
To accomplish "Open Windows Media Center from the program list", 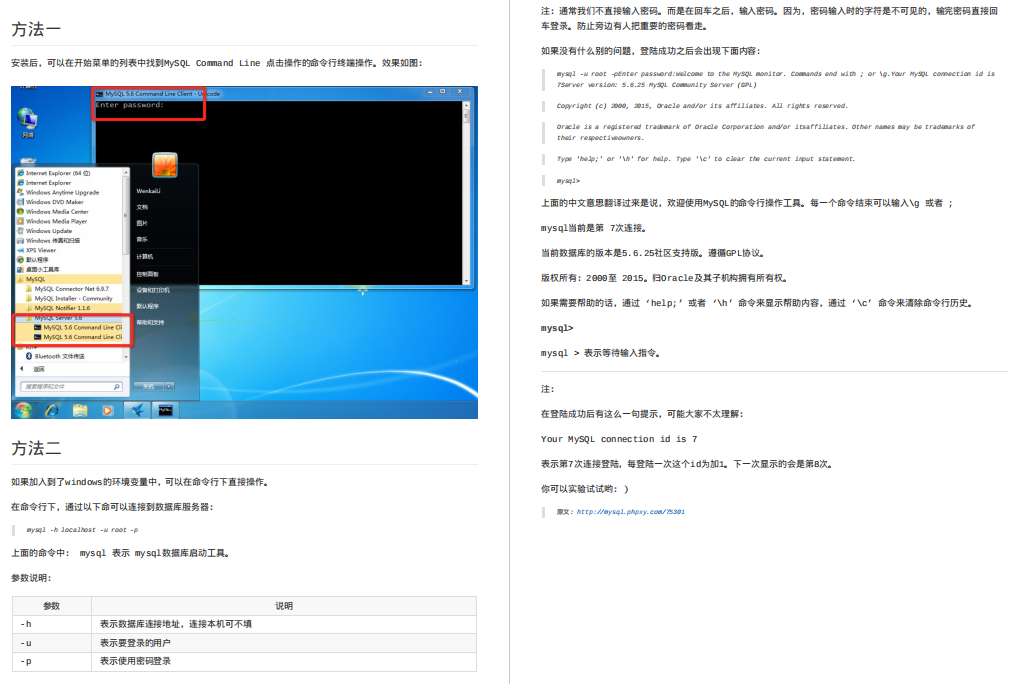I will (53, 211).
